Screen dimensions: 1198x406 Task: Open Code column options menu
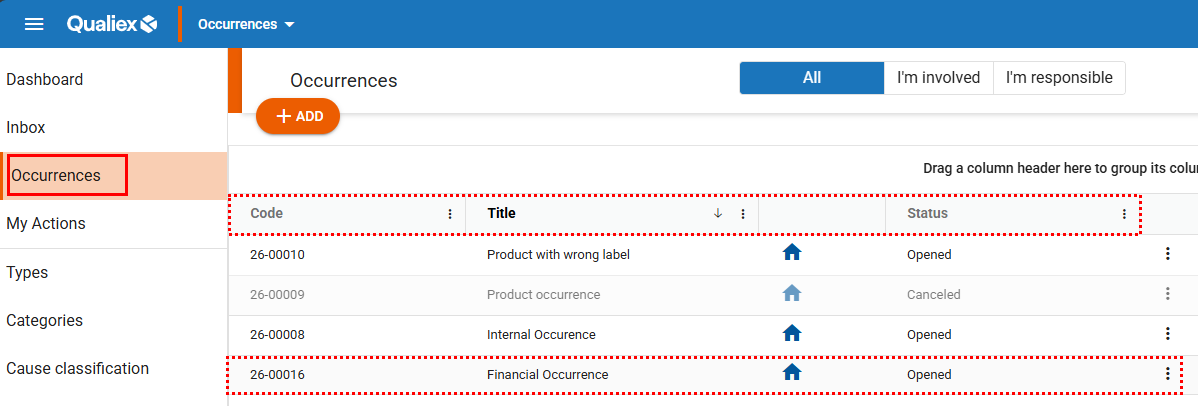coord(450,214)
